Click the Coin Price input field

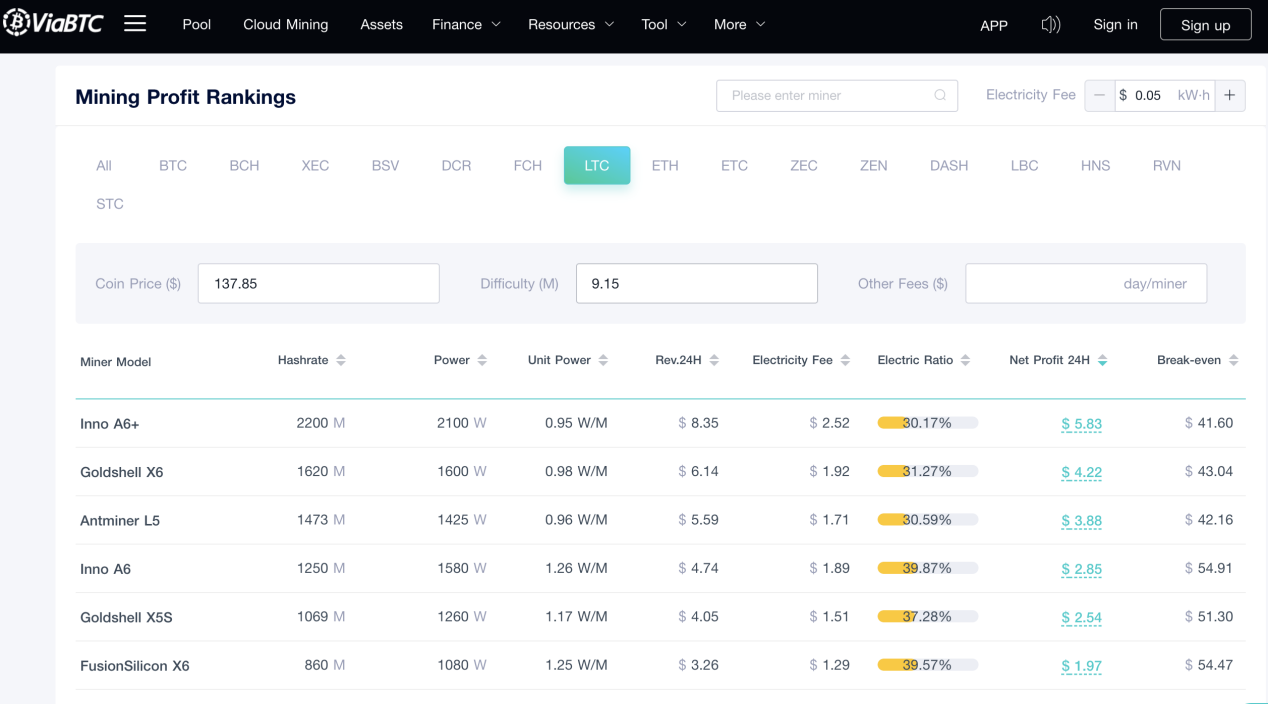[x=318, y=283]
